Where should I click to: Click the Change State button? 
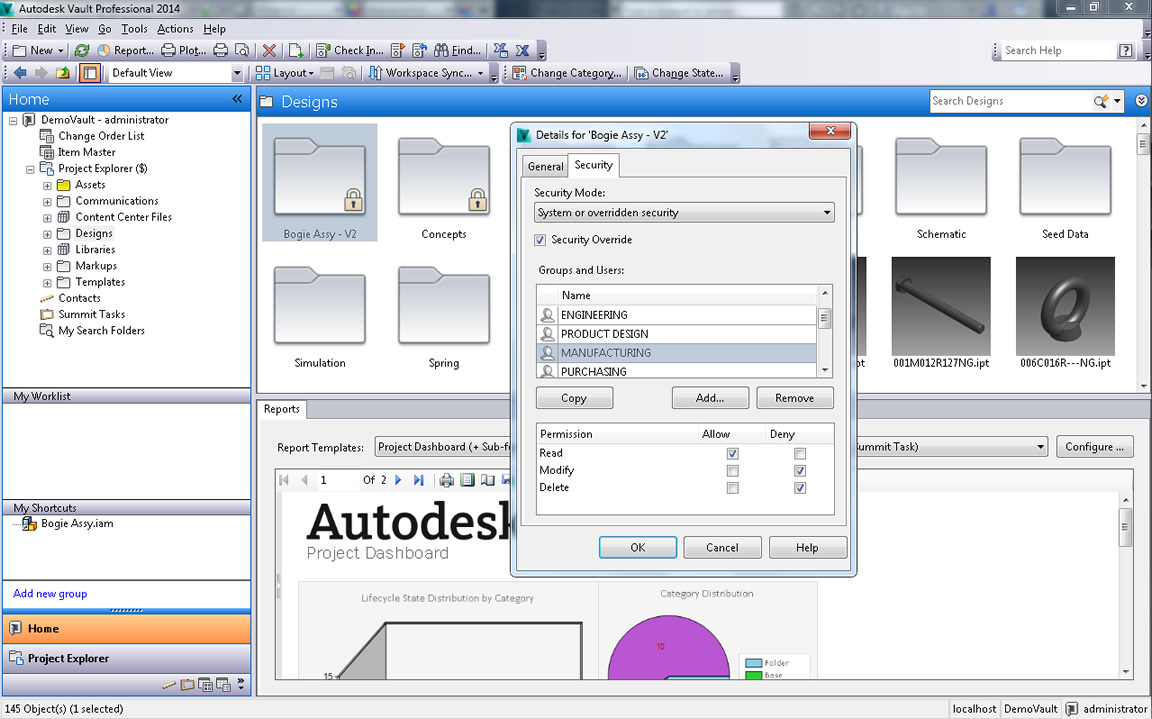point(679,73)
